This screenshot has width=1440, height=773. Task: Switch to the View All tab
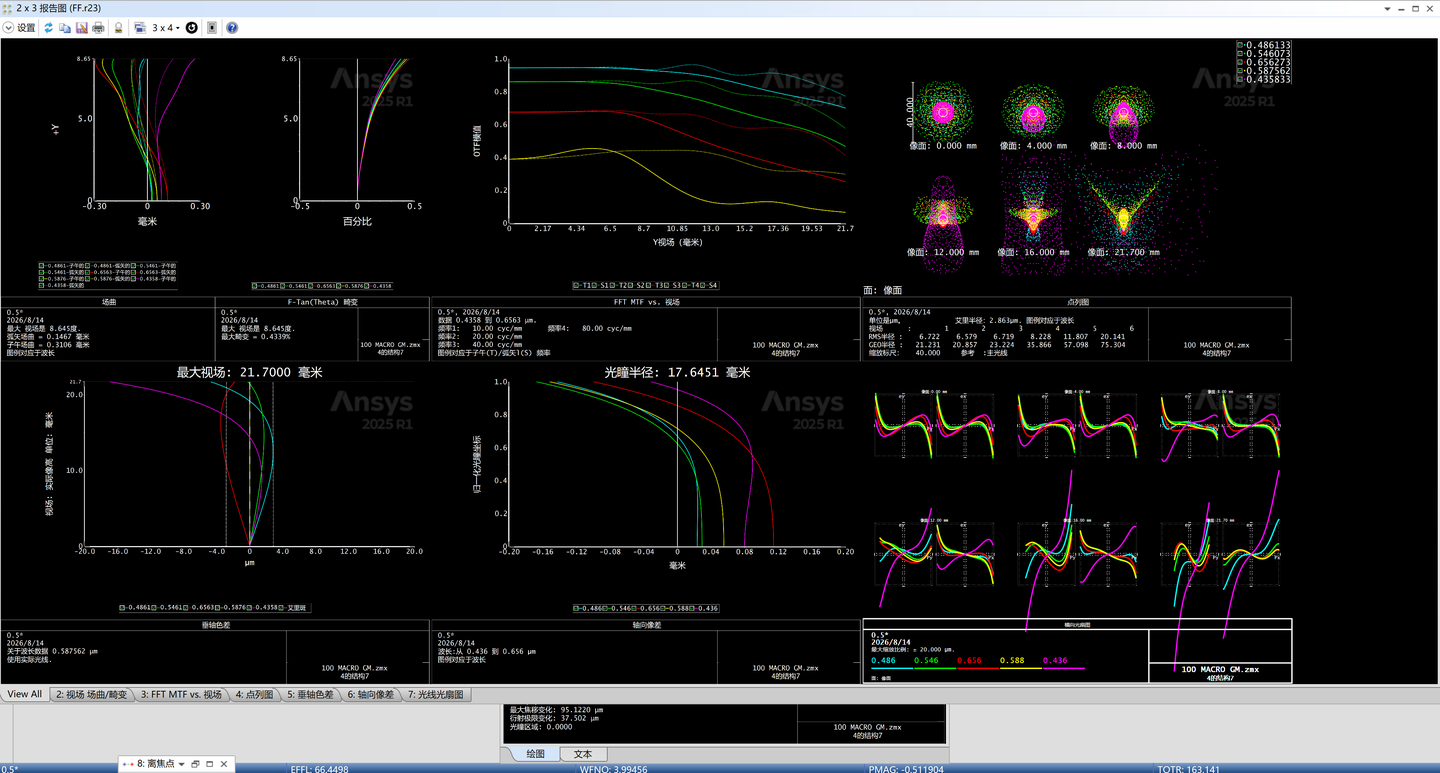pyautogui.click(x=25, y=694)
